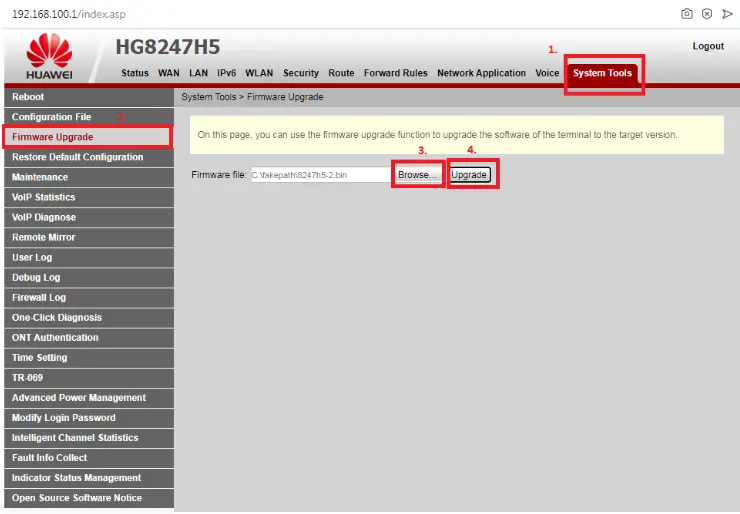
Task: Select Modify Login Password
Action: click(89, 418)
